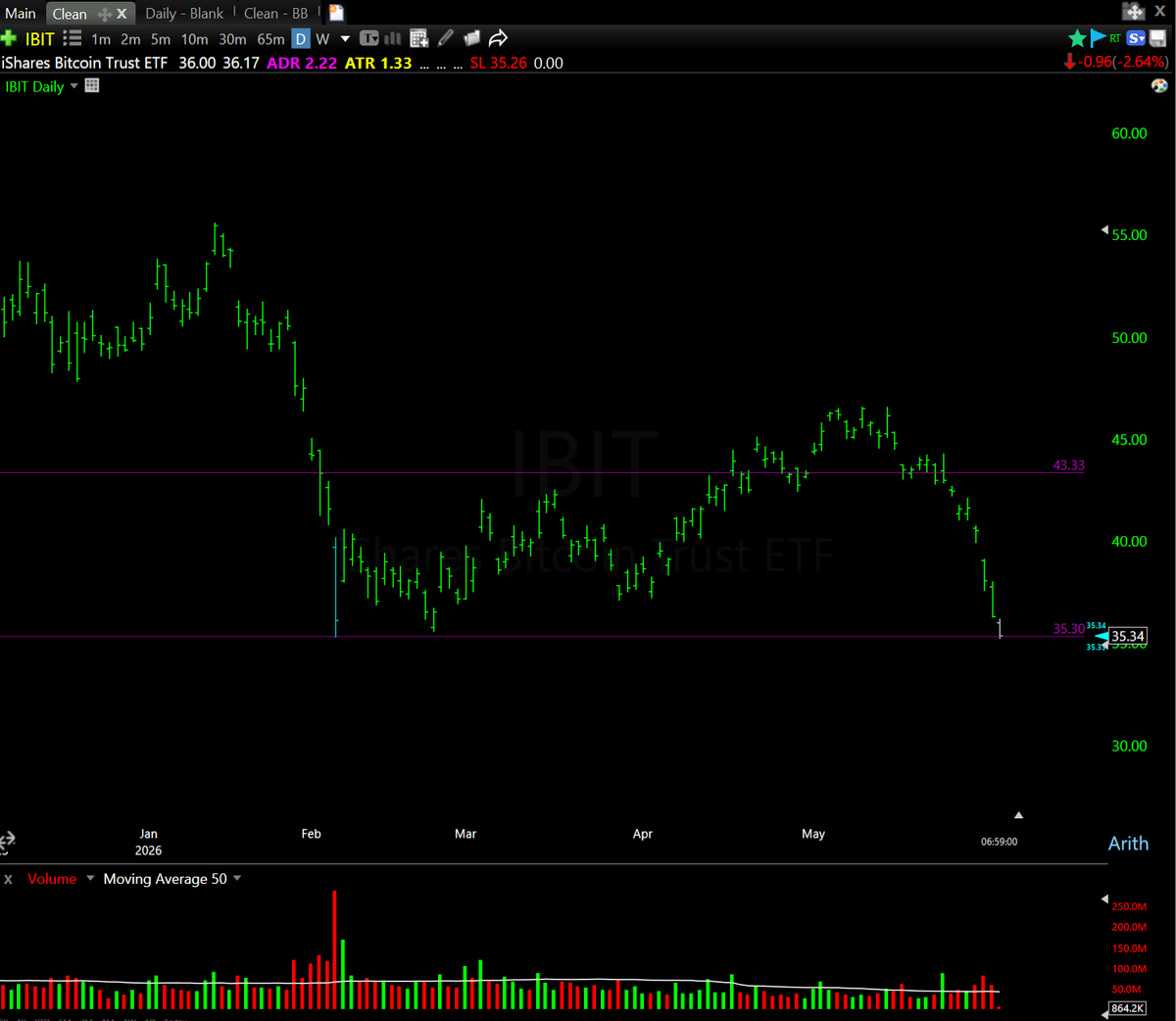This screenshot has width=1176, height=1021.
Task: Click the new tab page icon
Action: 336,13
